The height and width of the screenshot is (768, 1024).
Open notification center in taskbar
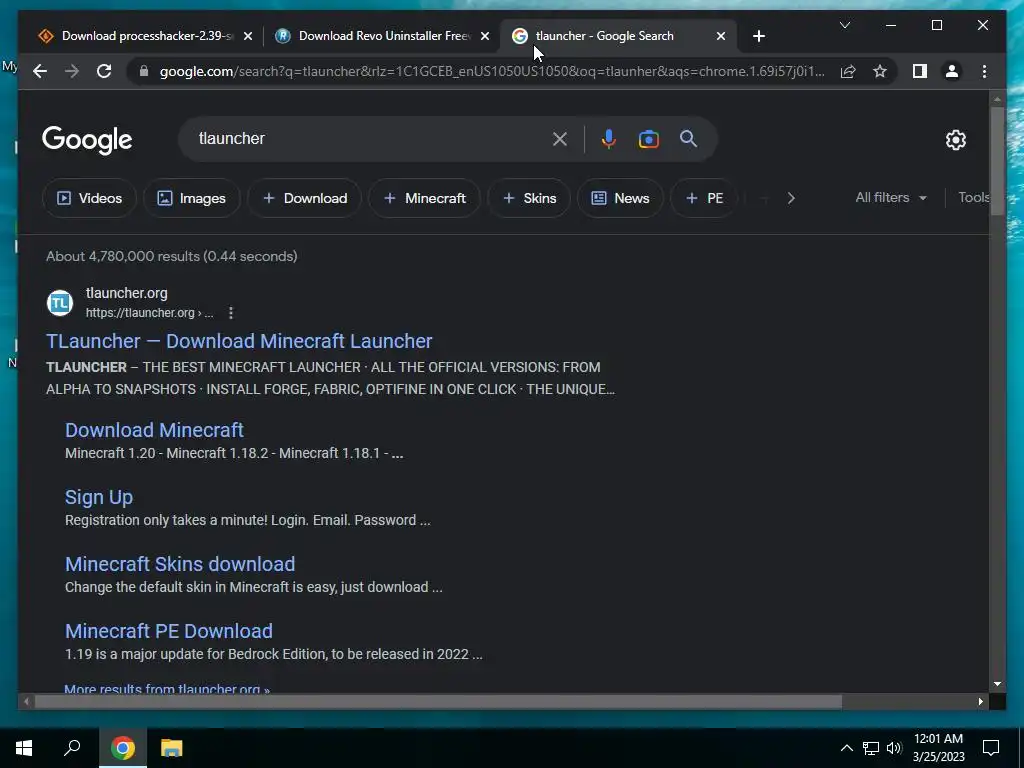coord(991,748)
